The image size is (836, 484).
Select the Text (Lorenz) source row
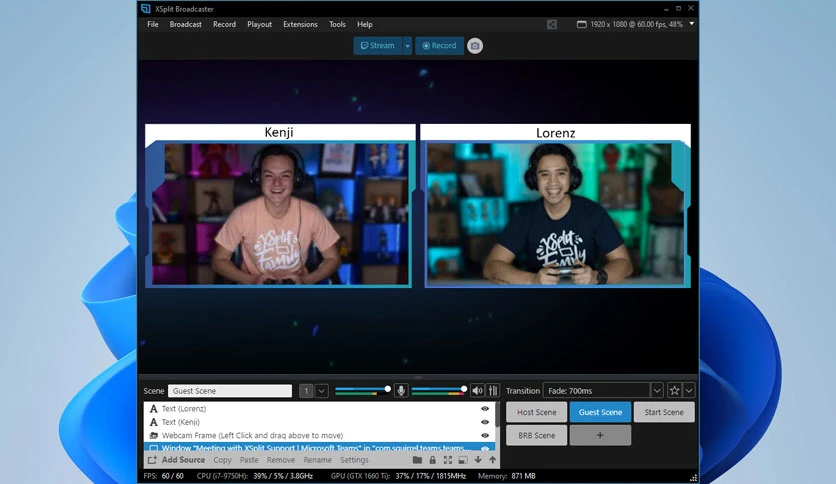pos(319,408)
